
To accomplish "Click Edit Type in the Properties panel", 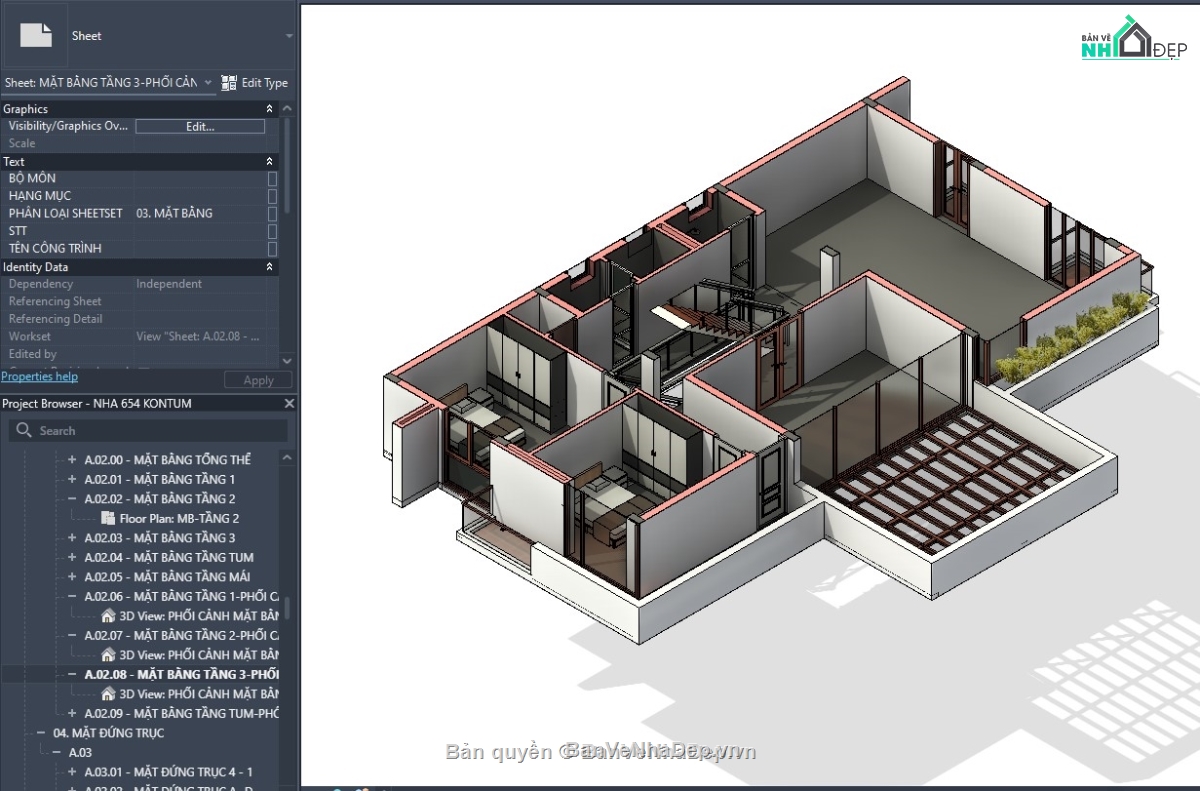I will (x=254, y=83).
